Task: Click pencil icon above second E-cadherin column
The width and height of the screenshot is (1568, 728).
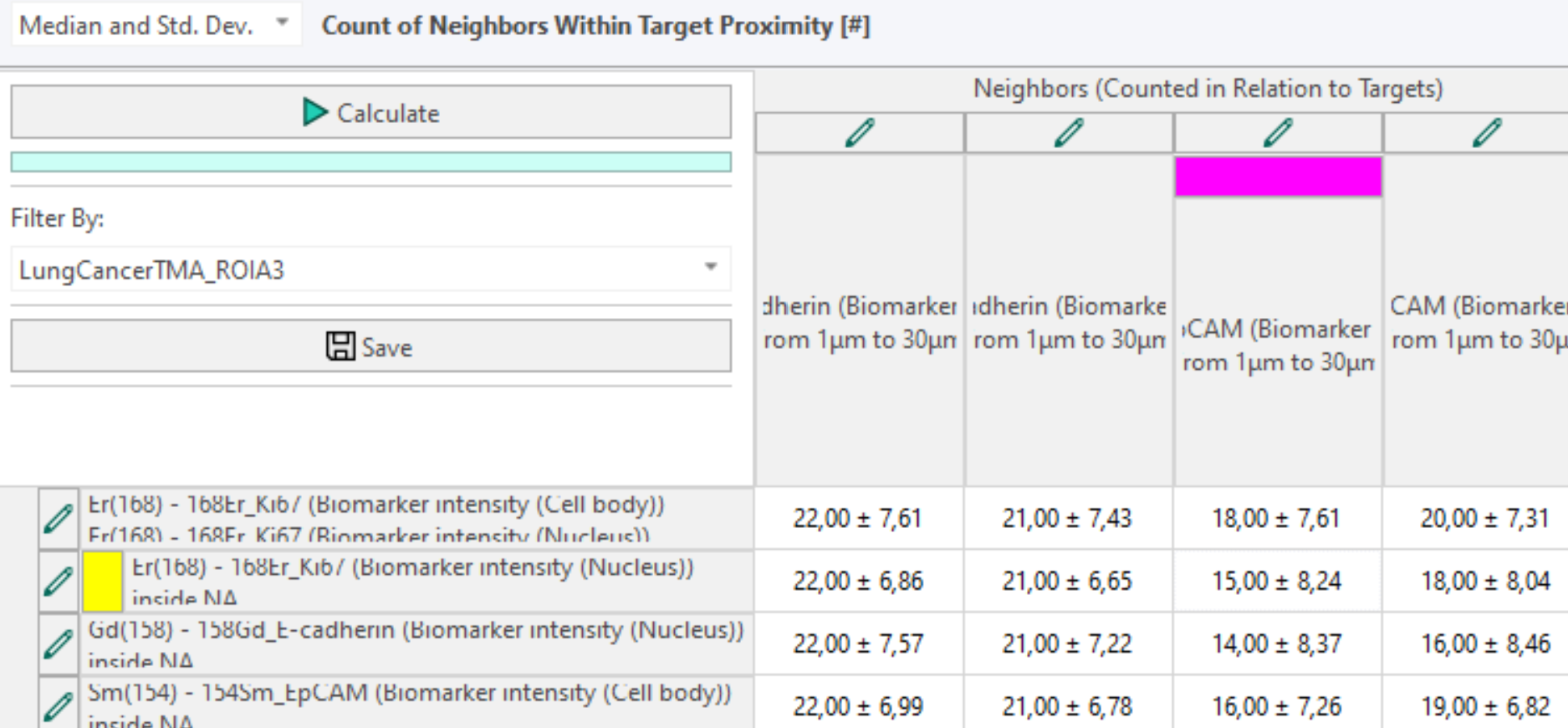Action: (1069, 133)
